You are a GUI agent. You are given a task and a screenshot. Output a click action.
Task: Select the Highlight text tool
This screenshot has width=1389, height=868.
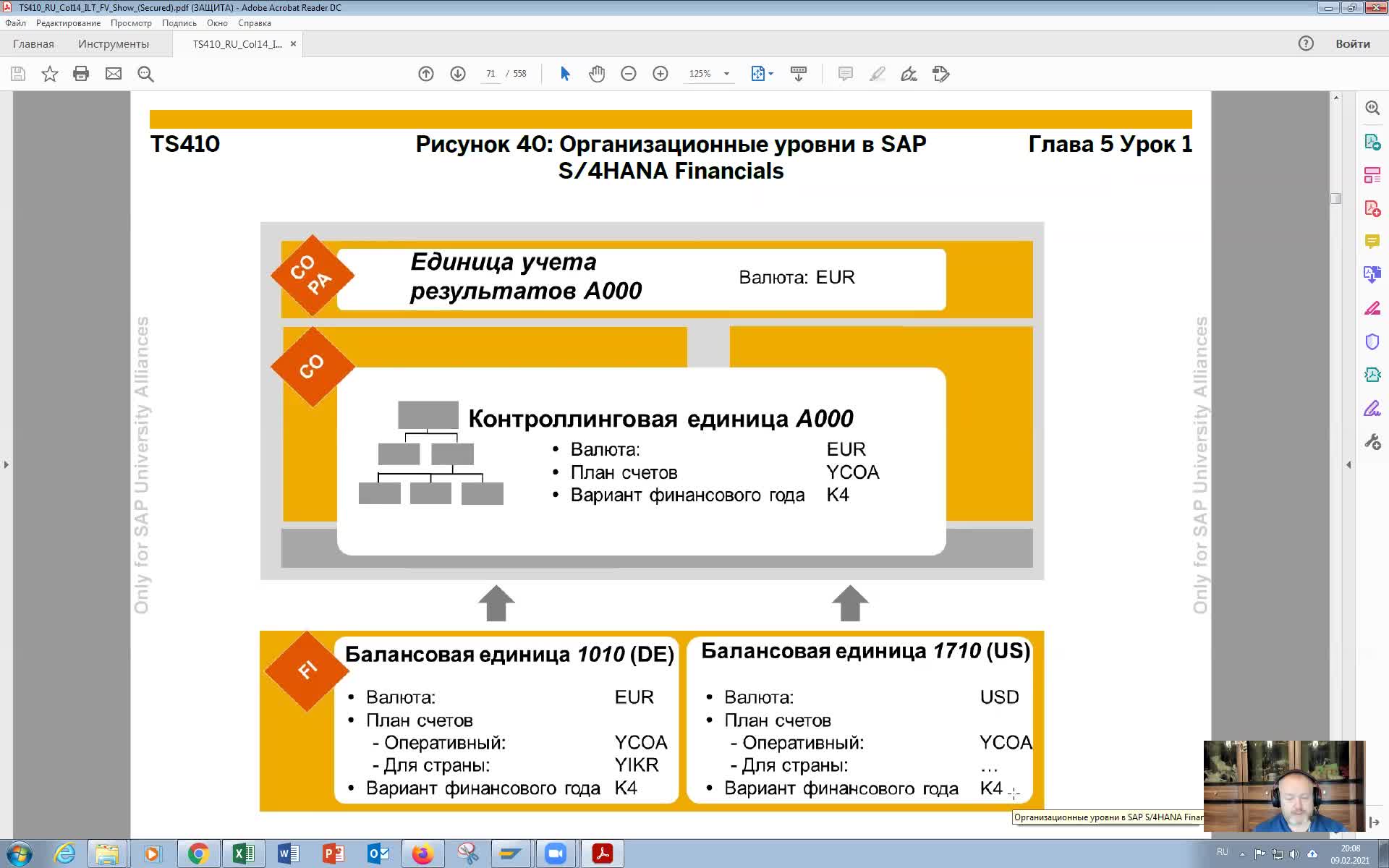pos(877,74)
